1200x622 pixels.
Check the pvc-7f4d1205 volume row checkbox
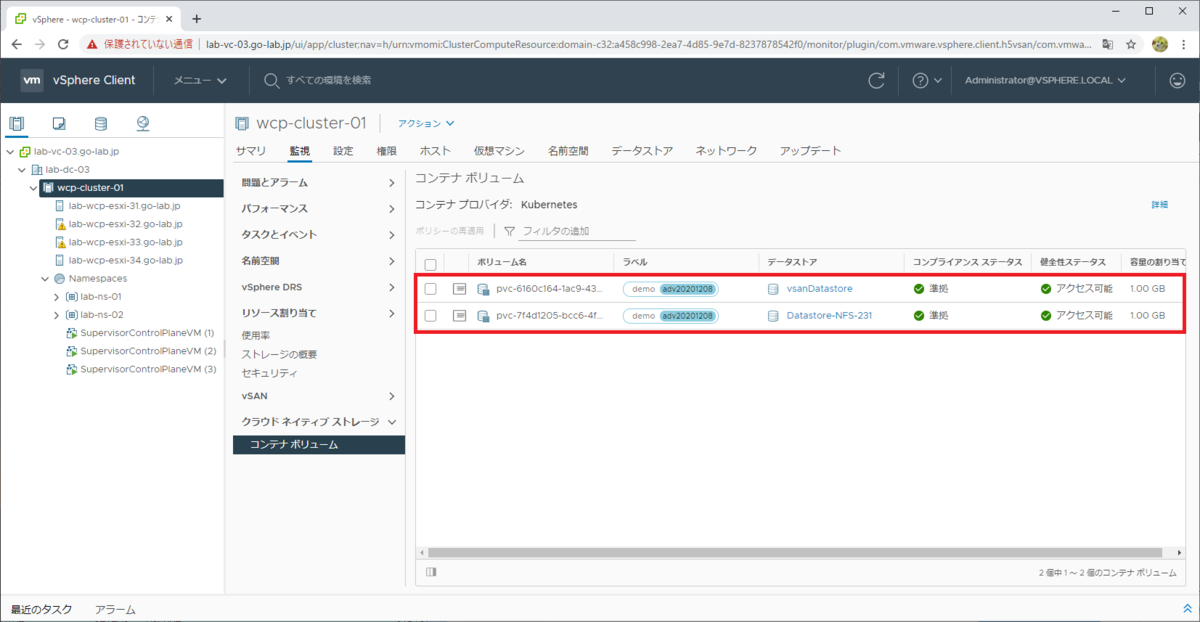(430, 315)
